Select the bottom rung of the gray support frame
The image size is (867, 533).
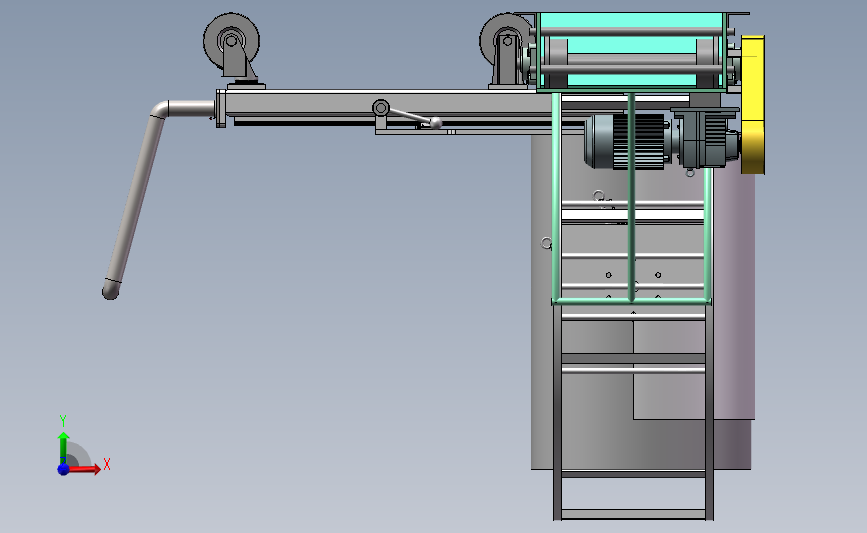click(x=634, y=514)
